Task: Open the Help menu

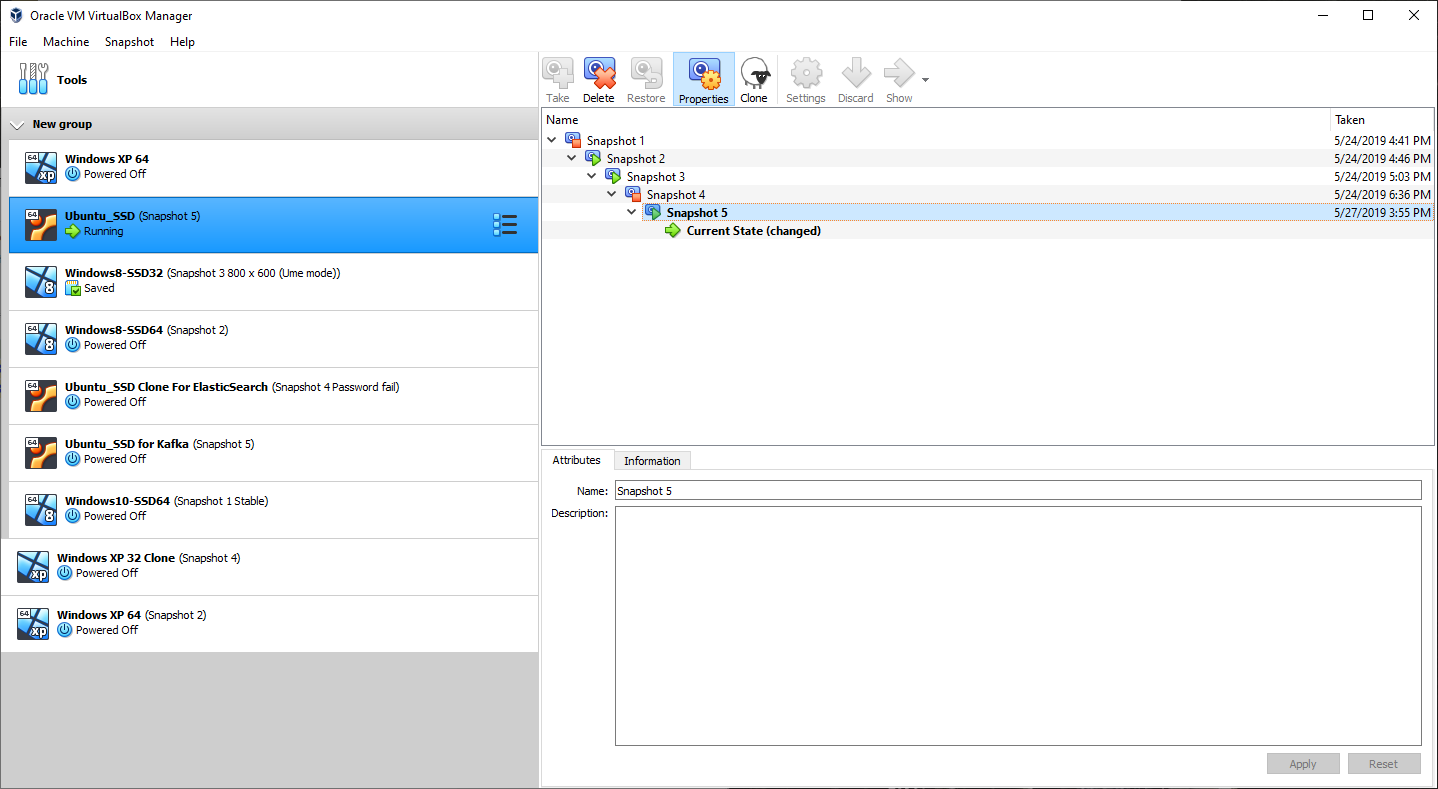Action: [182, 42]
